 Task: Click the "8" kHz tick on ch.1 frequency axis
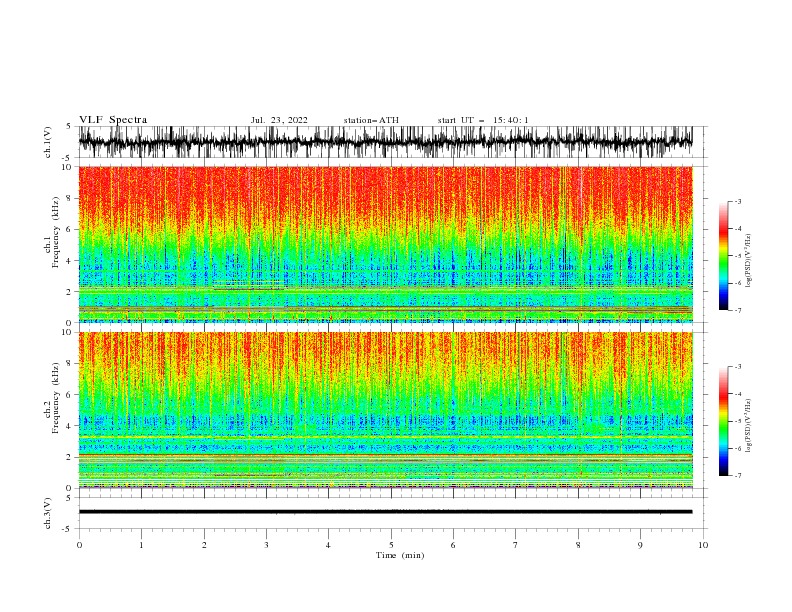click(70, 198)
